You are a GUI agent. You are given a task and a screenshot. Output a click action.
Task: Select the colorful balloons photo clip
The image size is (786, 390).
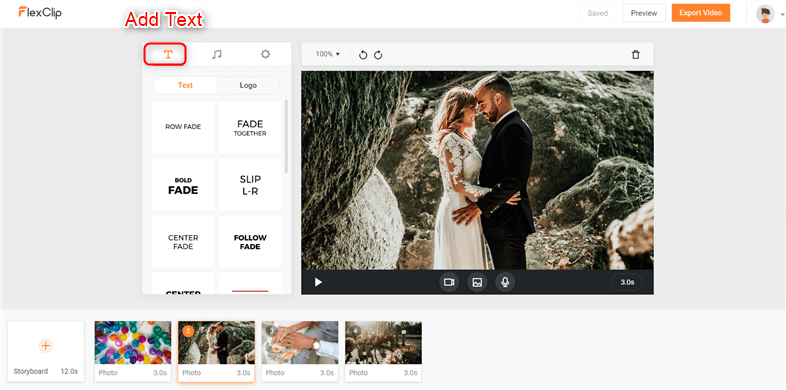click(133, 350)
